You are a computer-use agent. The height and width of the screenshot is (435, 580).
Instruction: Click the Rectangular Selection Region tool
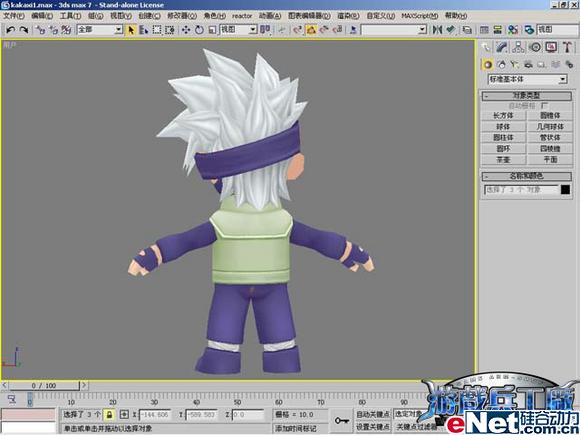157,30
